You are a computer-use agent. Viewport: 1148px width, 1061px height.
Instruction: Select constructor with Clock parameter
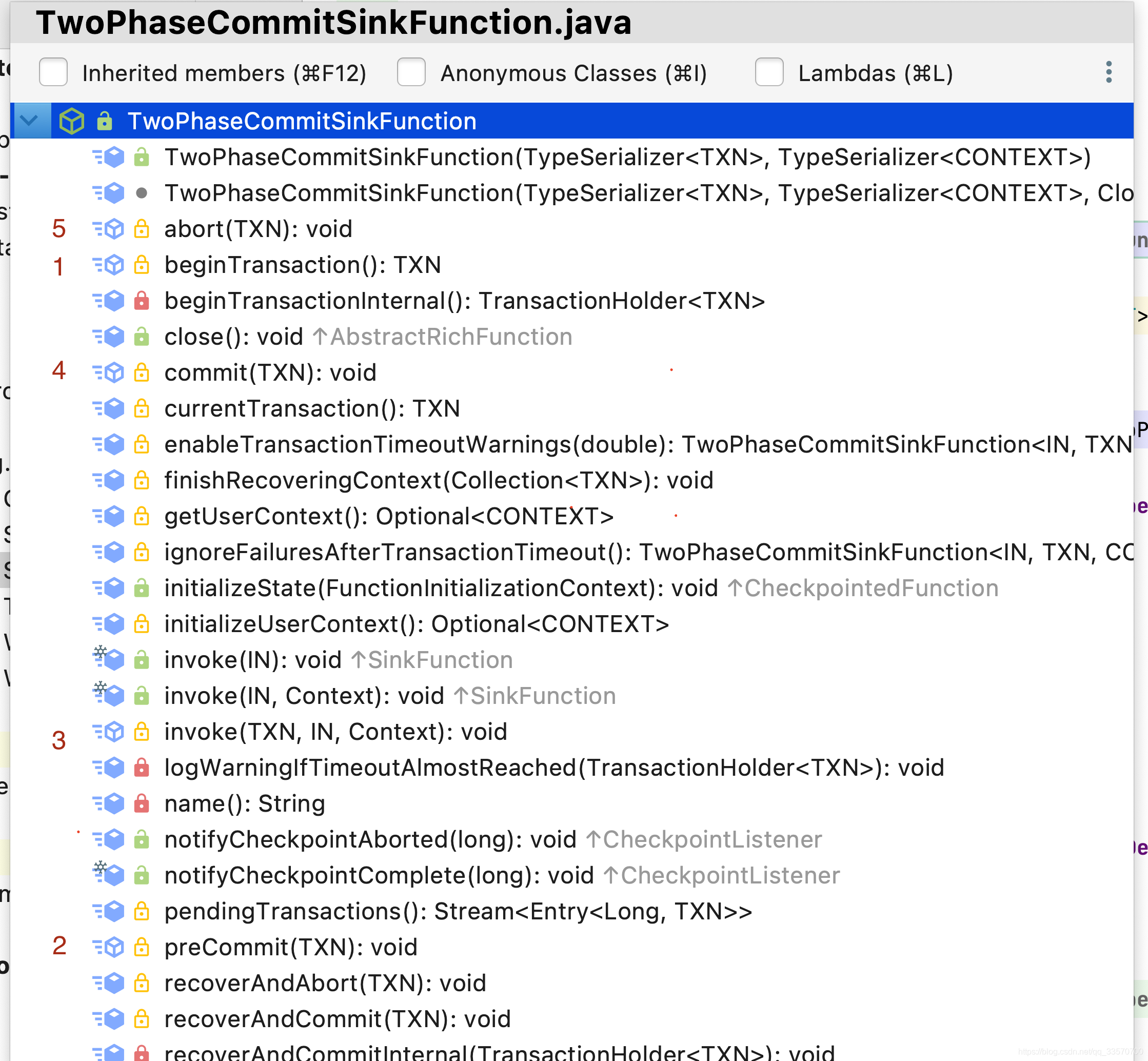coord(648,193)
